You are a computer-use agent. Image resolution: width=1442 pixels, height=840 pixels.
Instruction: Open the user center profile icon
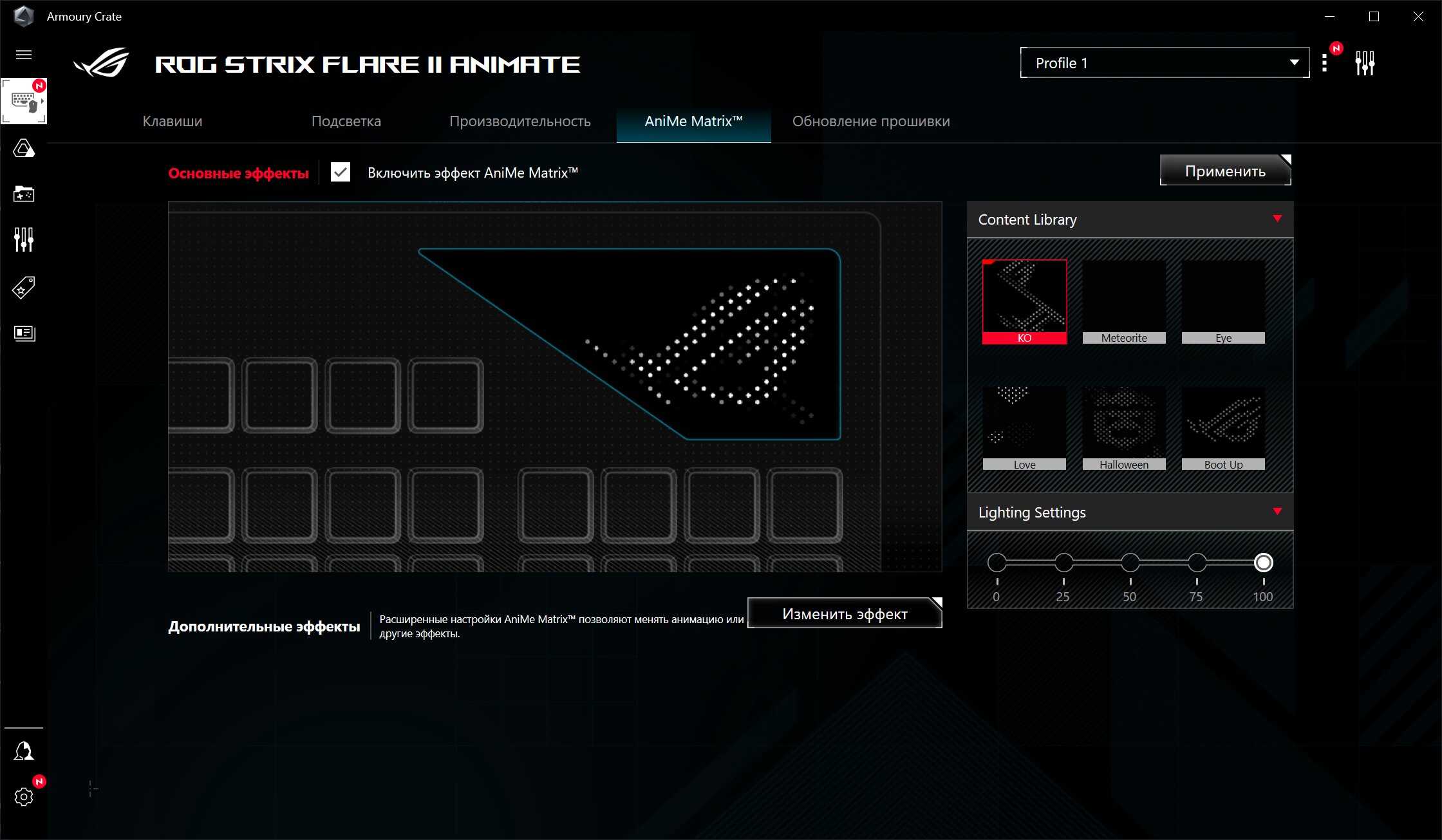24,751
